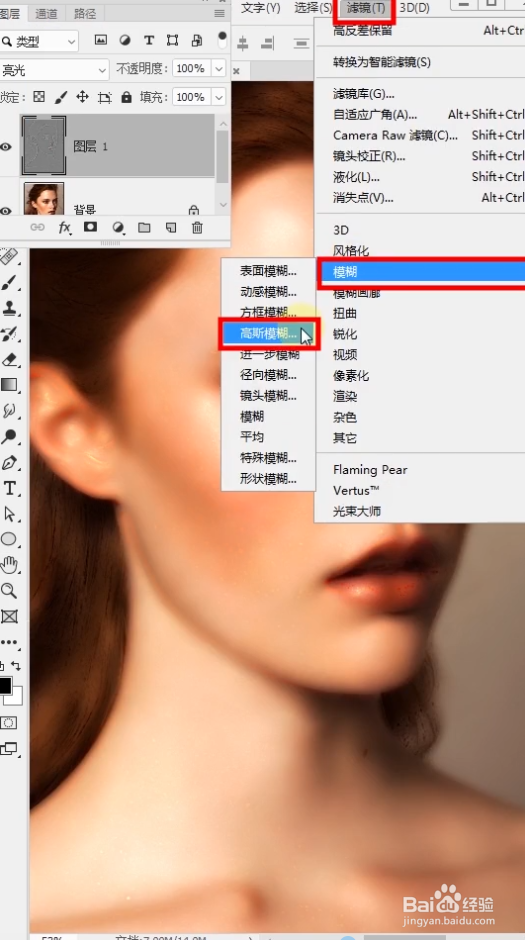Choose 径向模糊 from submenu
Viewport: 525px width, 940px height.
268,375
